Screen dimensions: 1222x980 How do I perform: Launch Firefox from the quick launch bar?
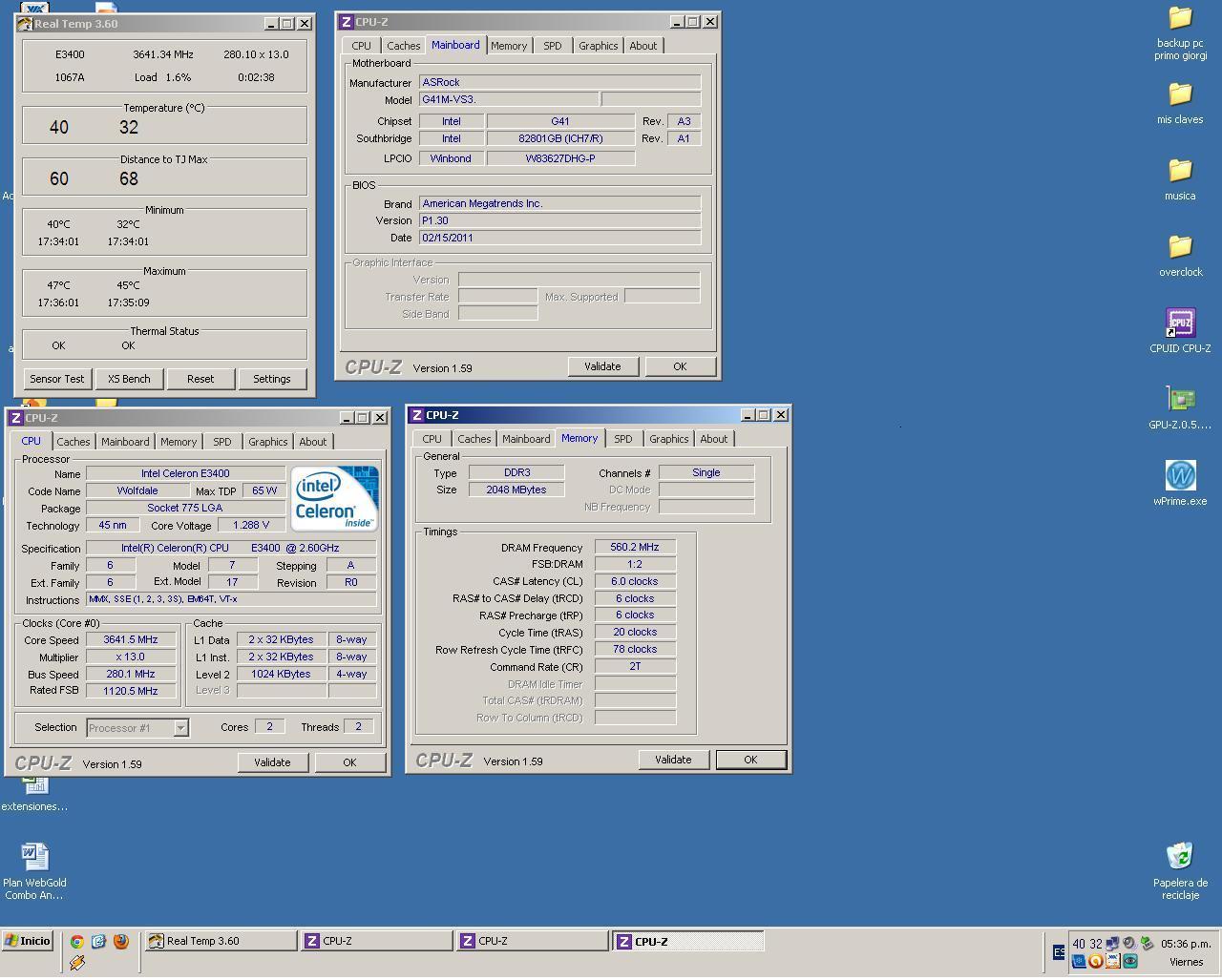point(121,942)
